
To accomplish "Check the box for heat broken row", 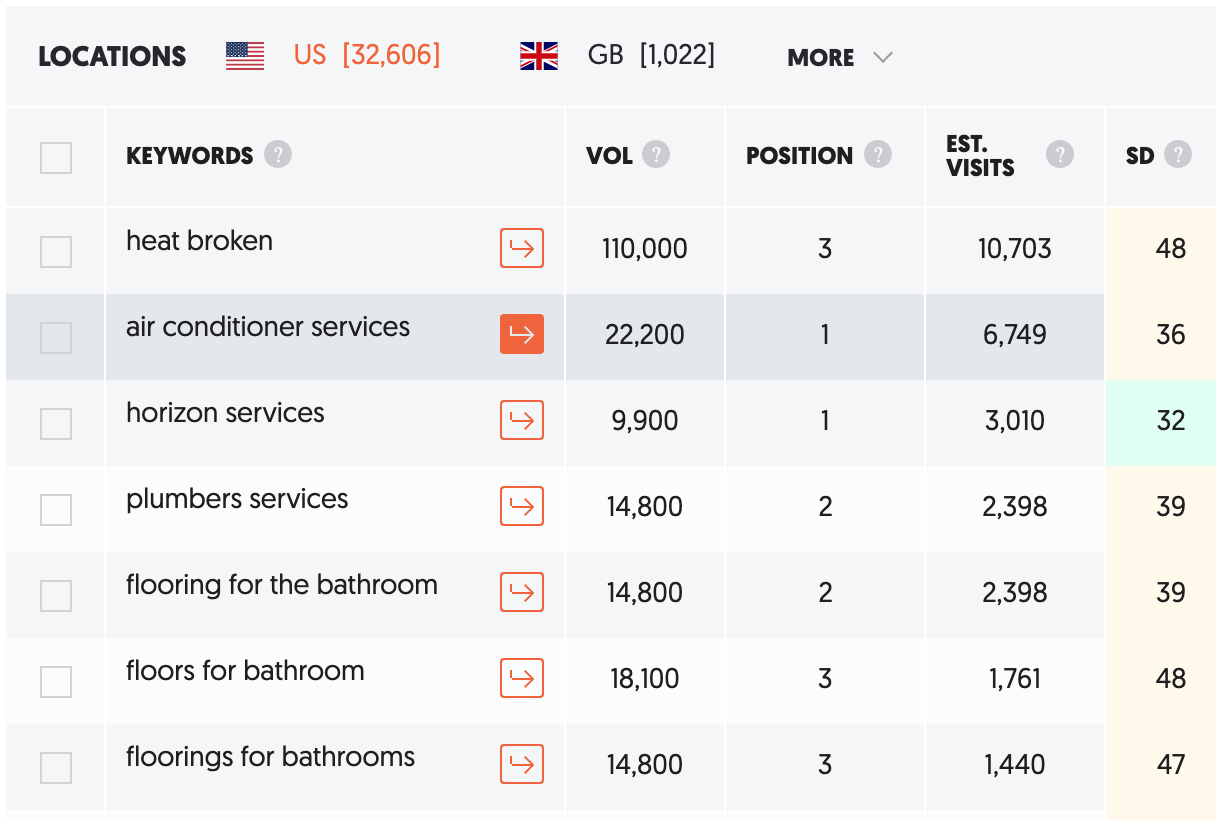I will click(56, 252).
